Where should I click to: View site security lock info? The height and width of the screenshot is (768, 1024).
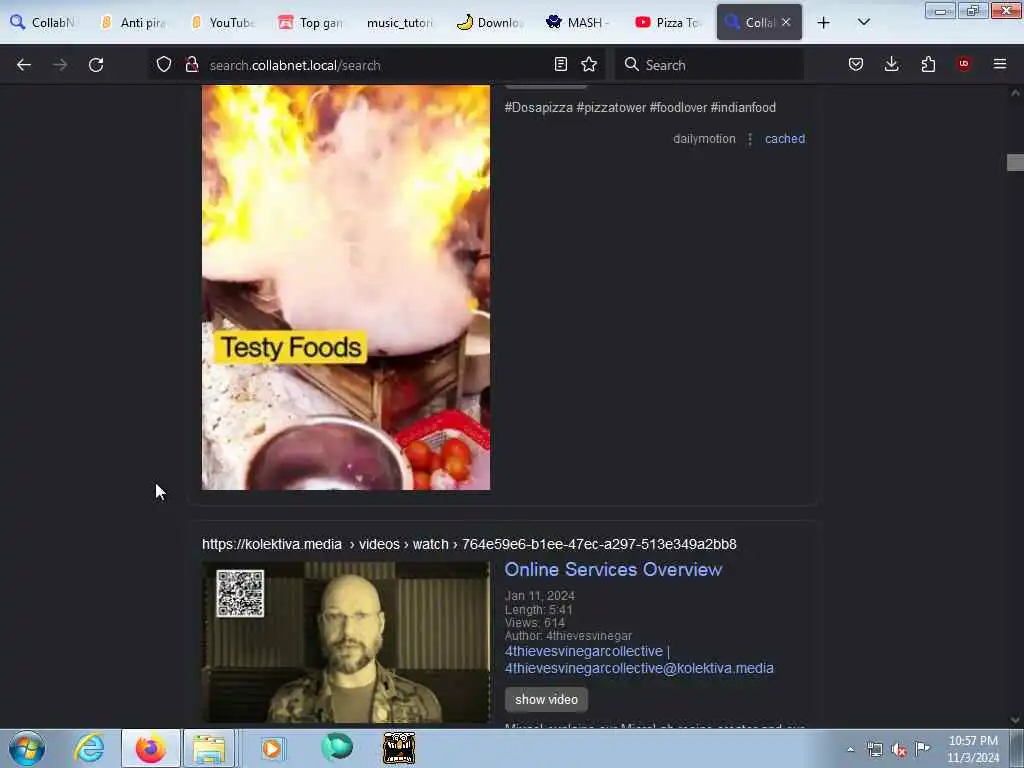tap(191, 64)
